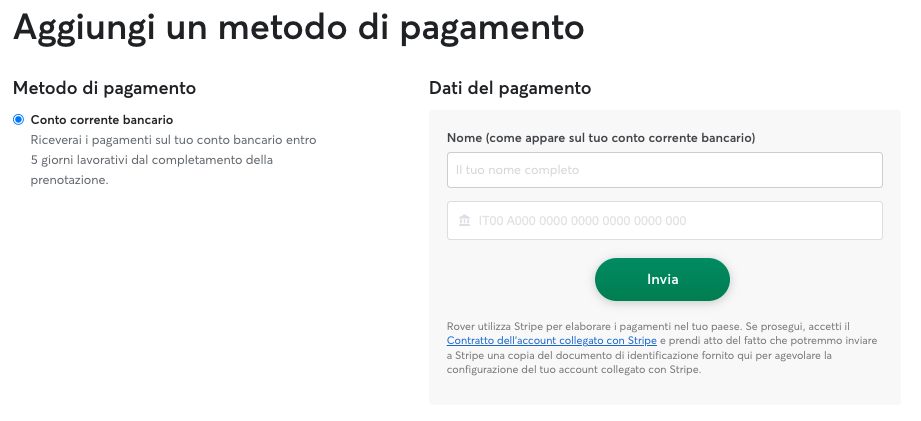This screenshot has width=921, height=421.
Task: Focus the "Il tuo nome completo" field
Action: point(664,170)
